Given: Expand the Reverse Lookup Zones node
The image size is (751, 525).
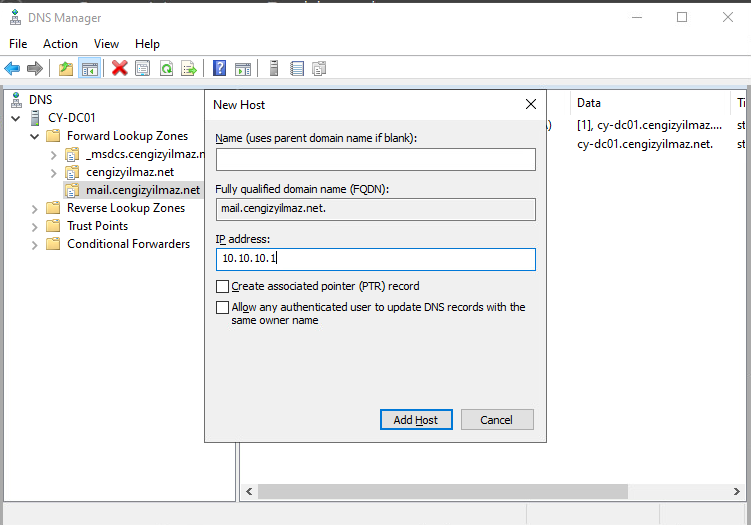Looking at the screenshot, I should click(x=34, y=208).
